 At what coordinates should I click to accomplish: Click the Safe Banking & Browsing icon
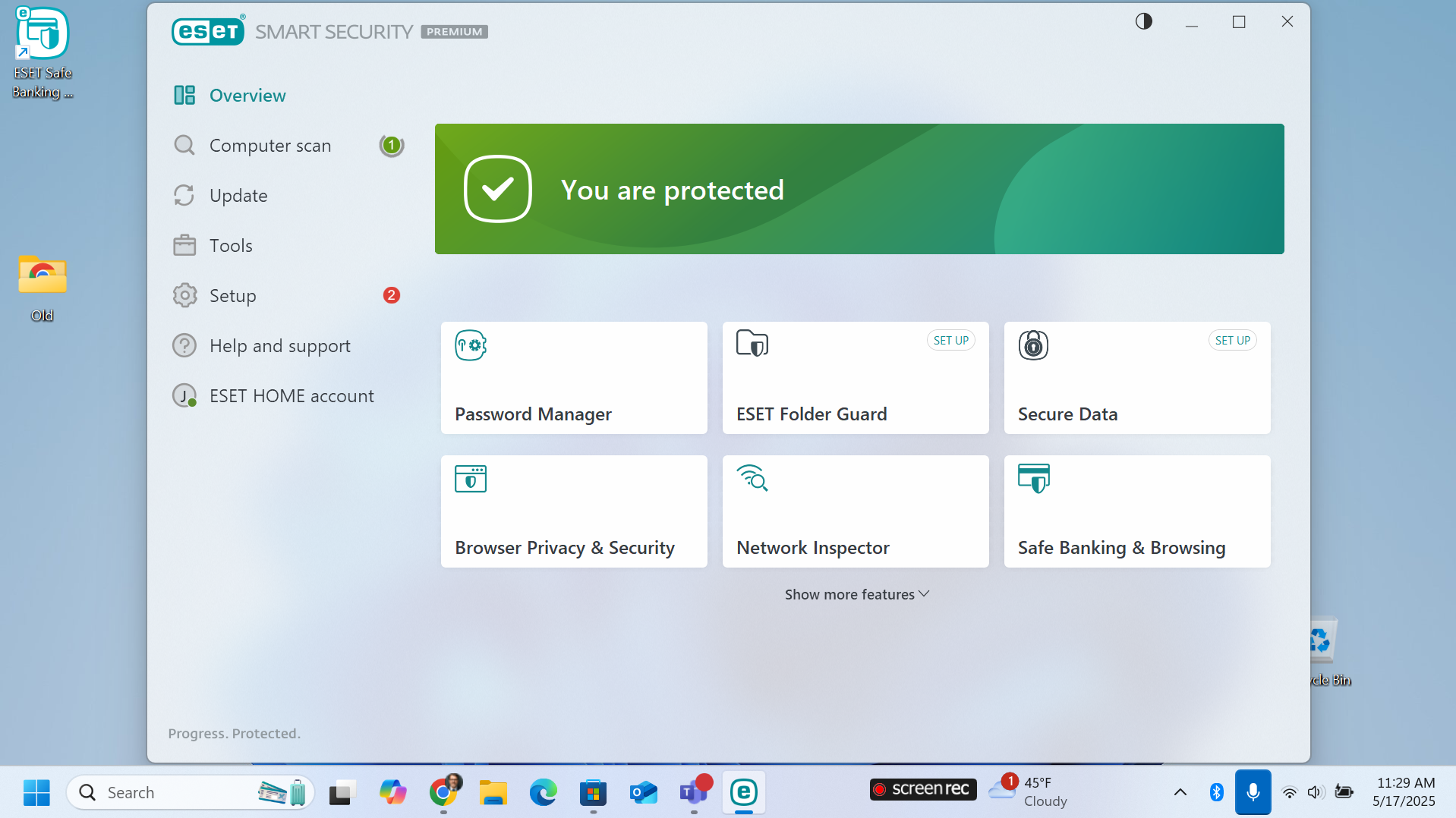pyautogui.click(x=1033, y=478)
